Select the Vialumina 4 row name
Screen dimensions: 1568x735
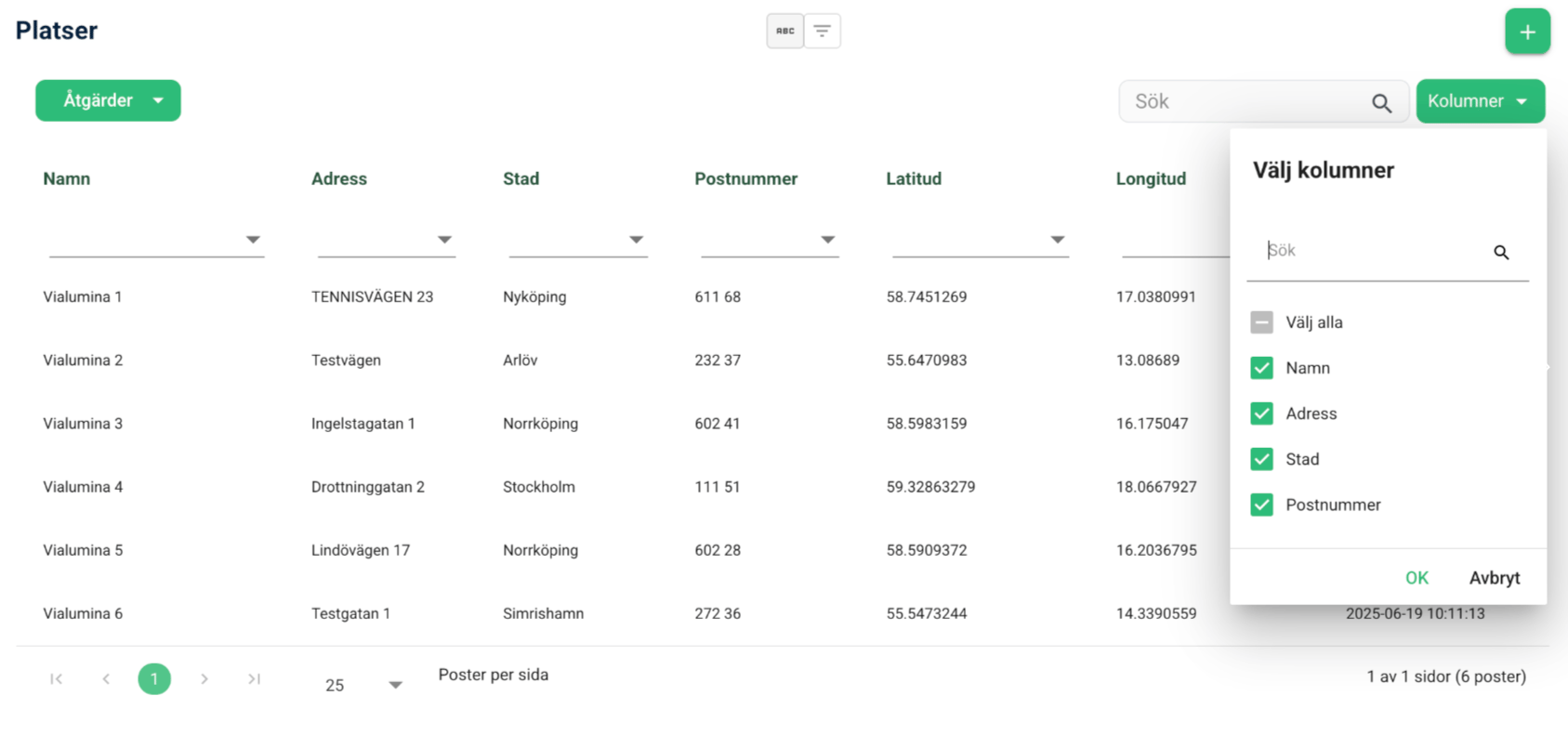coord(83,487)
